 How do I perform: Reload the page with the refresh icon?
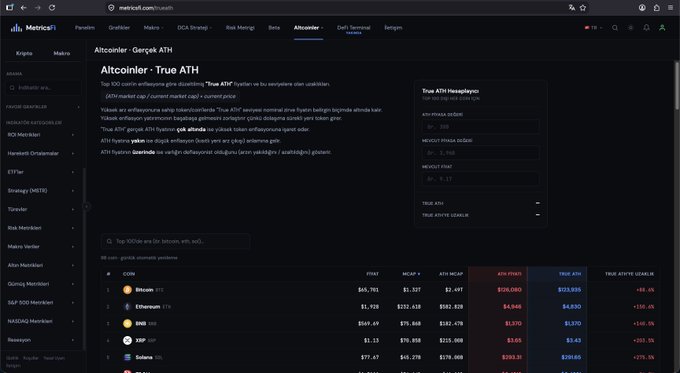tap(52, 8)
